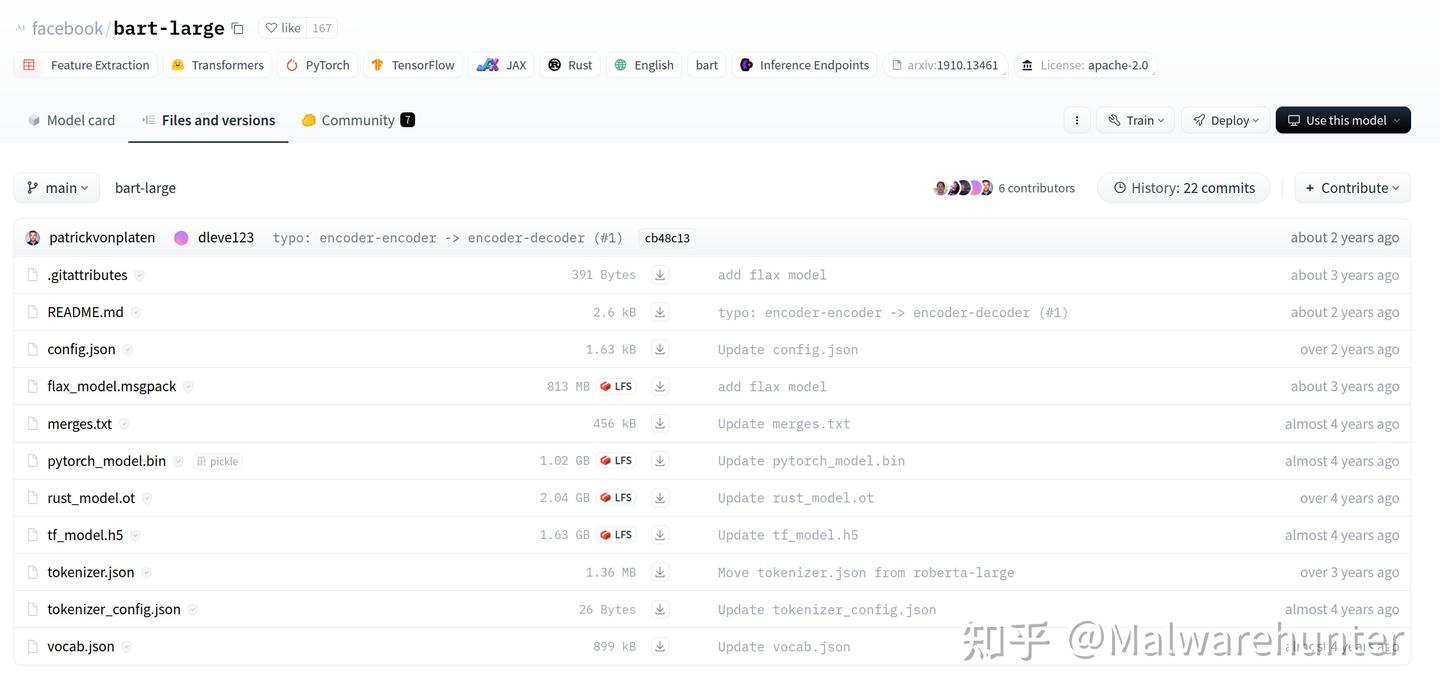Click patrickvonplaten's avatar in the commit row
The height and width of the screenshot is (699, 1440).
(33, 238)
